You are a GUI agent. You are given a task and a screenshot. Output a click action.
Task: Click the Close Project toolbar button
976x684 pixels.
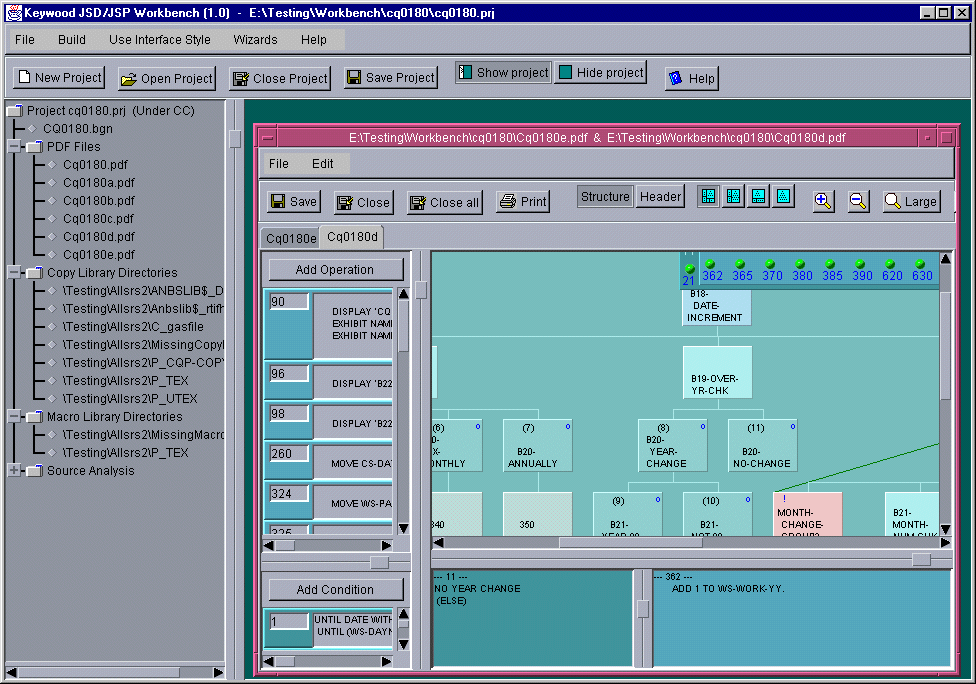point(279,78)
